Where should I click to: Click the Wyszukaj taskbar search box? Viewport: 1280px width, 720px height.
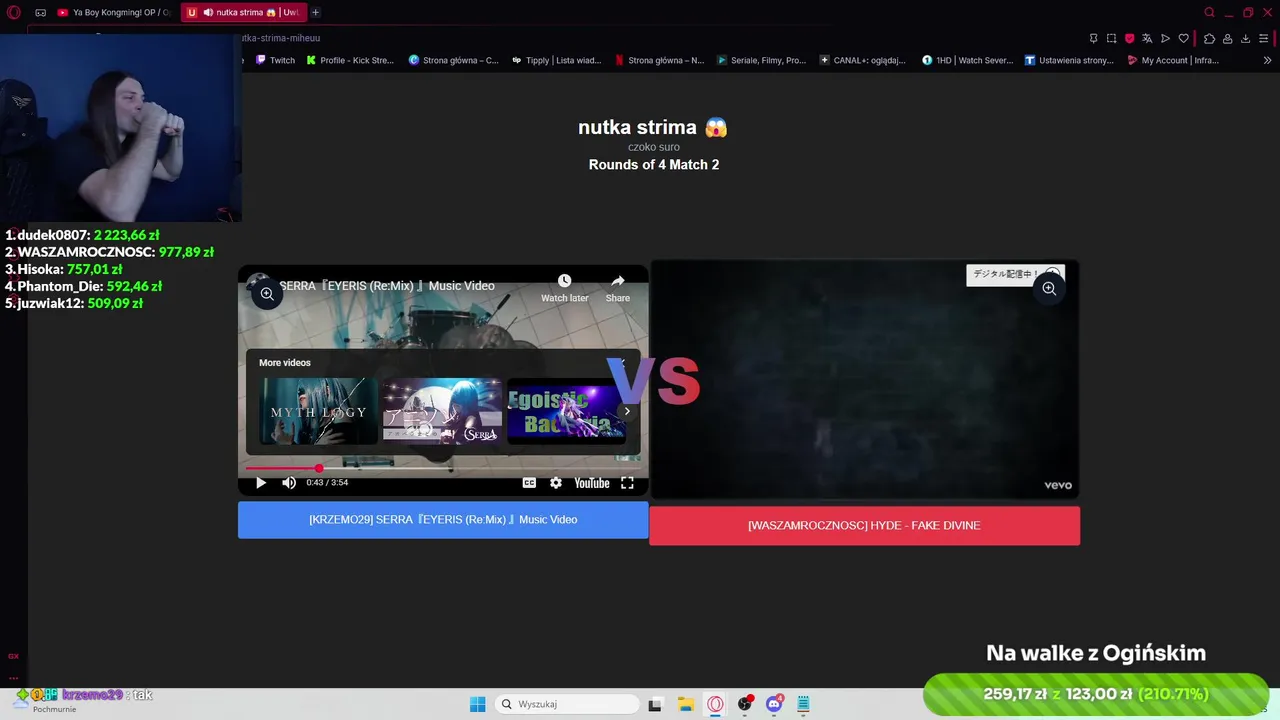pos(568,704)
